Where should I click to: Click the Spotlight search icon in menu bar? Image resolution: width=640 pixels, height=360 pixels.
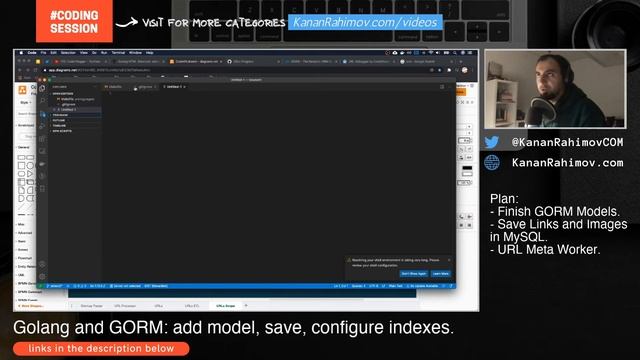455,53
